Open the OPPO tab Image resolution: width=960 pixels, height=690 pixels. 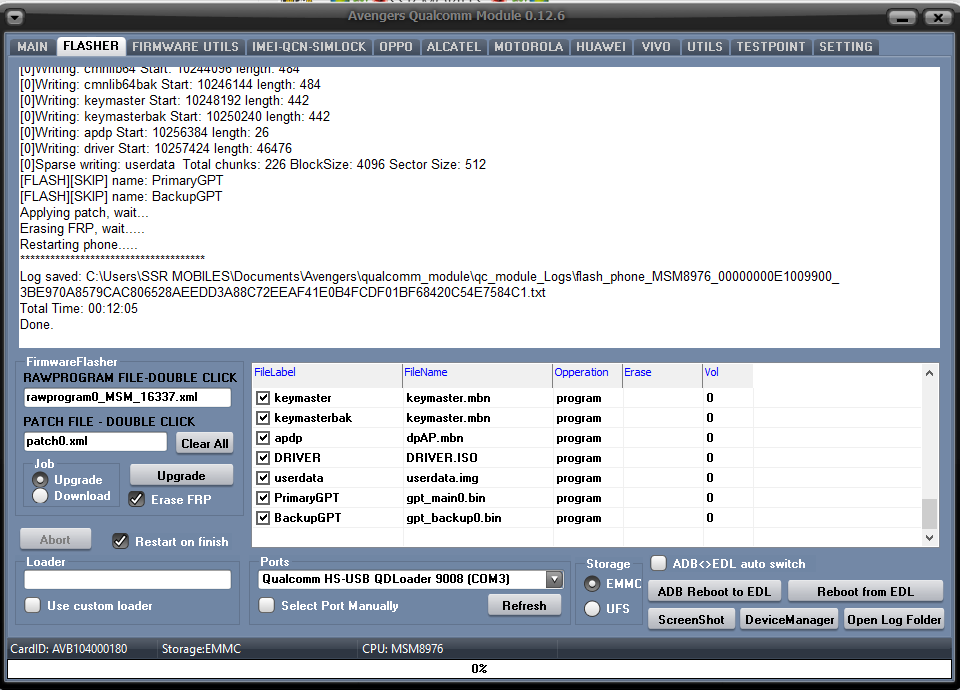pos(396,47)
